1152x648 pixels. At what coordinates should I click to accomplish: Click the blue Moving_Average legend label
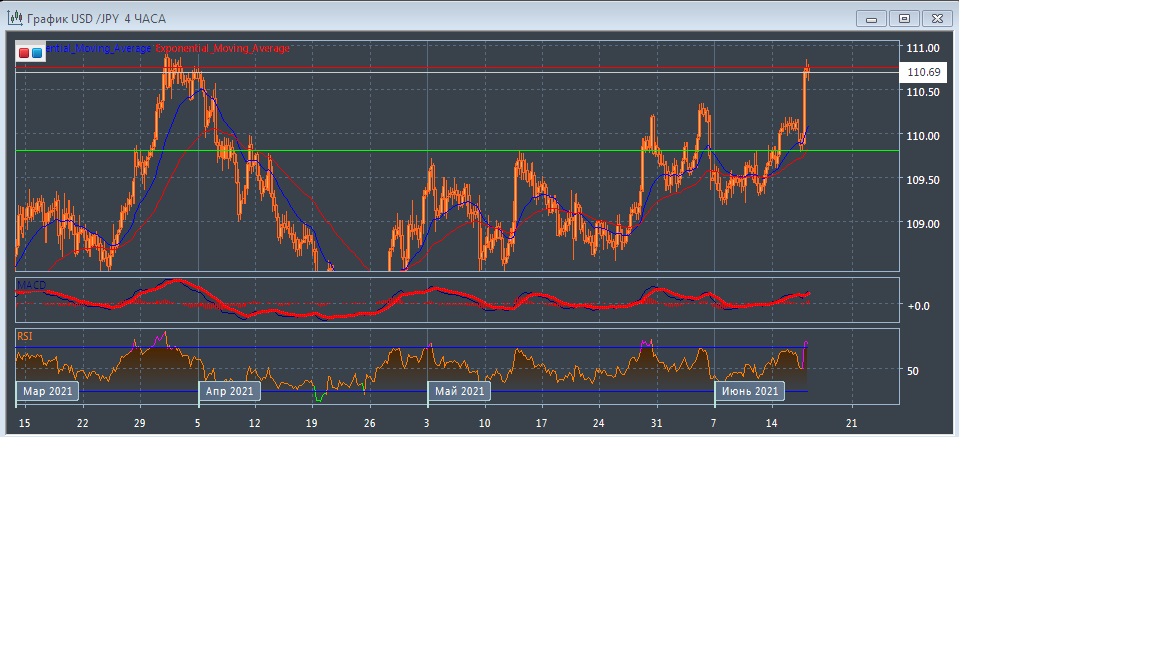(100, 48)
